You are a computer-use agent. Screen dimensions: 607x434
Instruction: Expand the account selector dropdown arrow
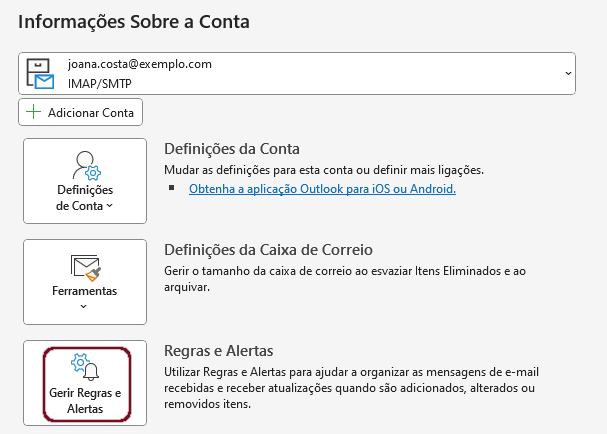pyautogui.click(x=568, y=73)
